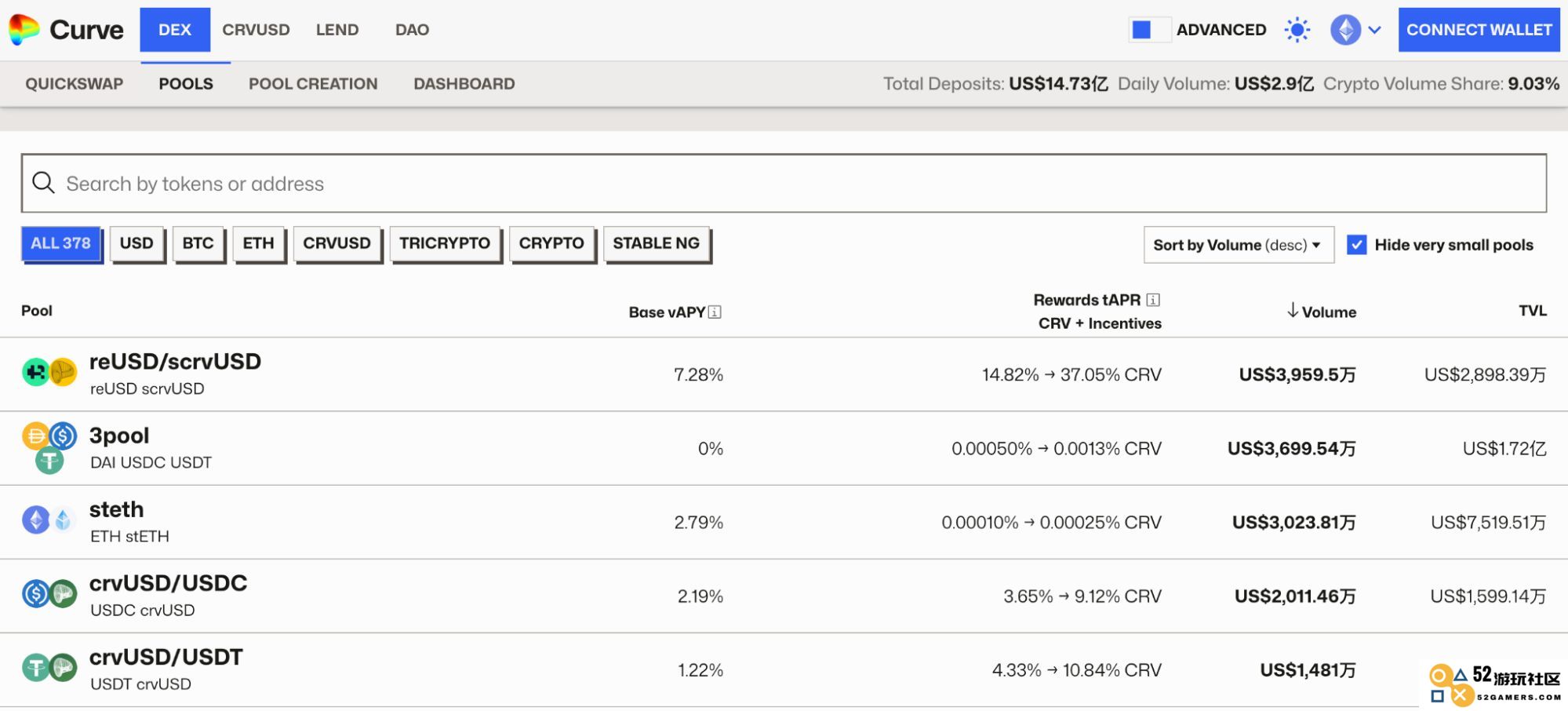Filter pools by TRICRYPTO
The height and width of the screenshot is (711, 1568).
click(445, 243)
